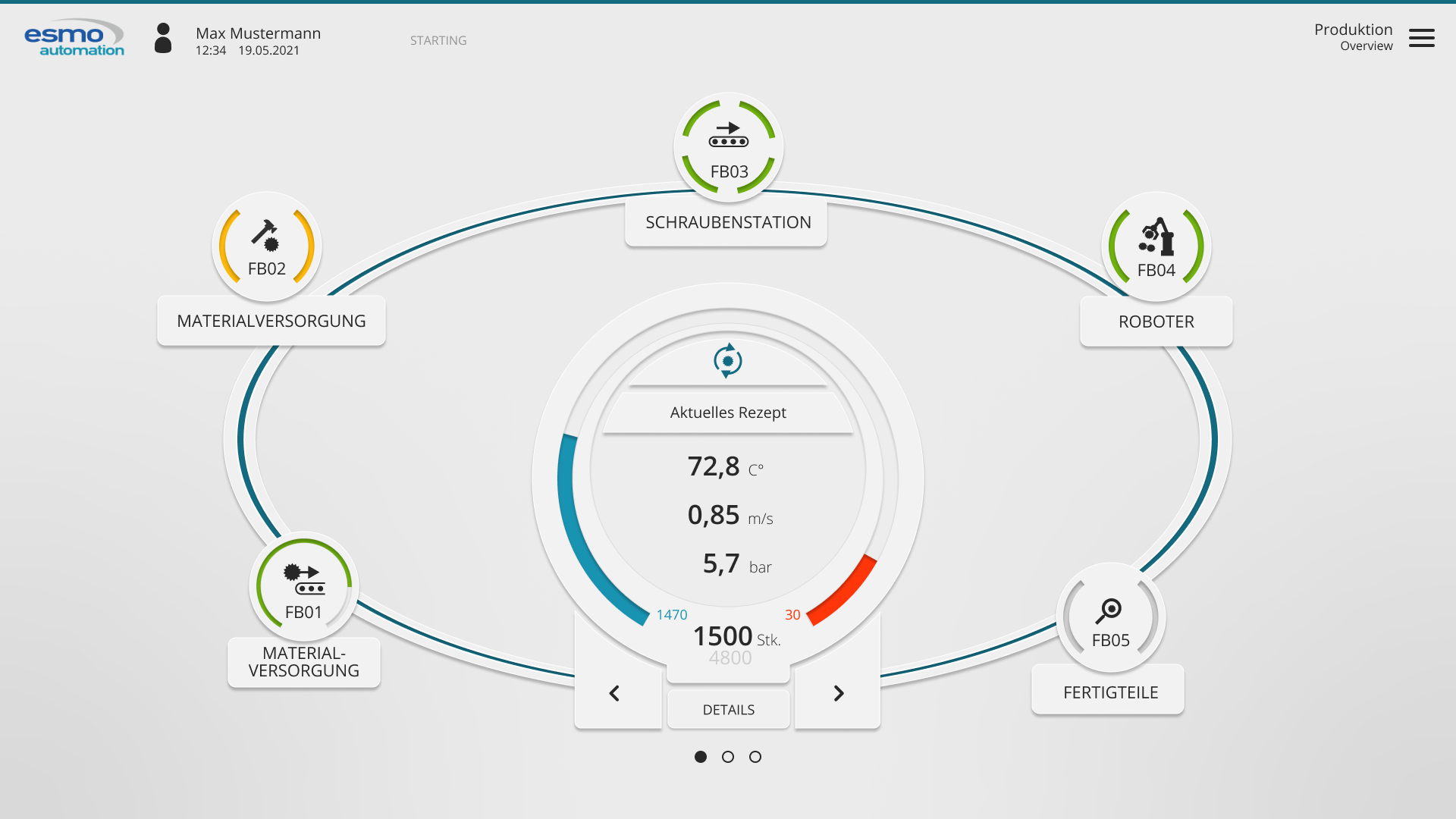Select the third page indicator dot

point(755,757)
